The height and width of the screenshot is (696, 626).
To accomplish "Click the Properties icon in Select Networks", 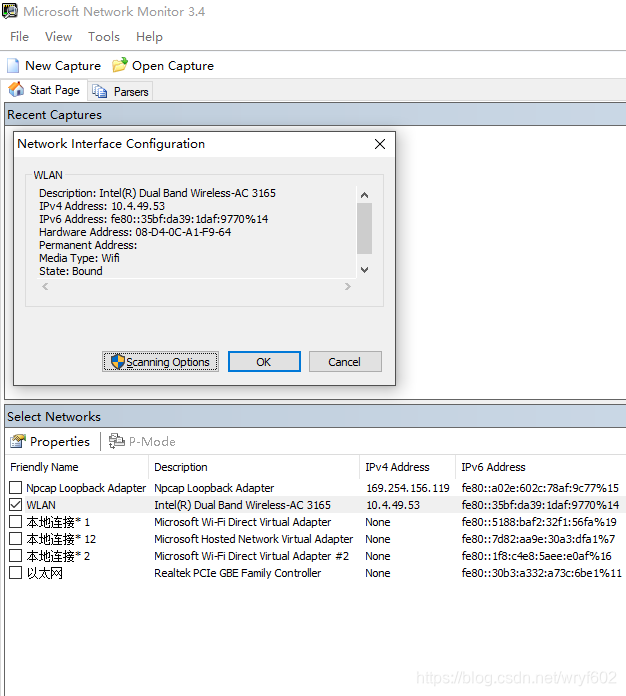I will pyautogui.click(x=18, y=441).
